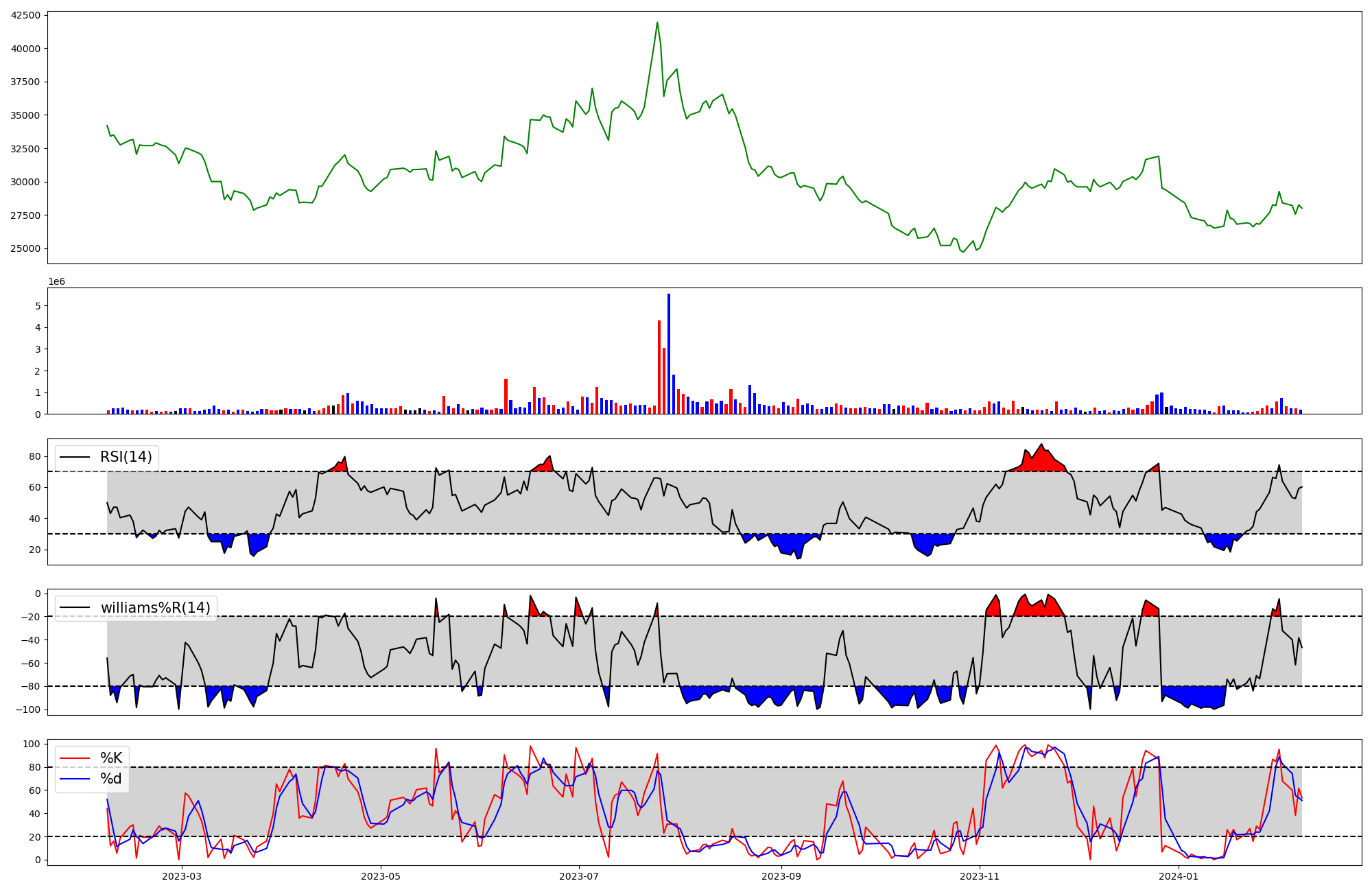Select the 2023-03 date tick label

click(x=182, y=876)
